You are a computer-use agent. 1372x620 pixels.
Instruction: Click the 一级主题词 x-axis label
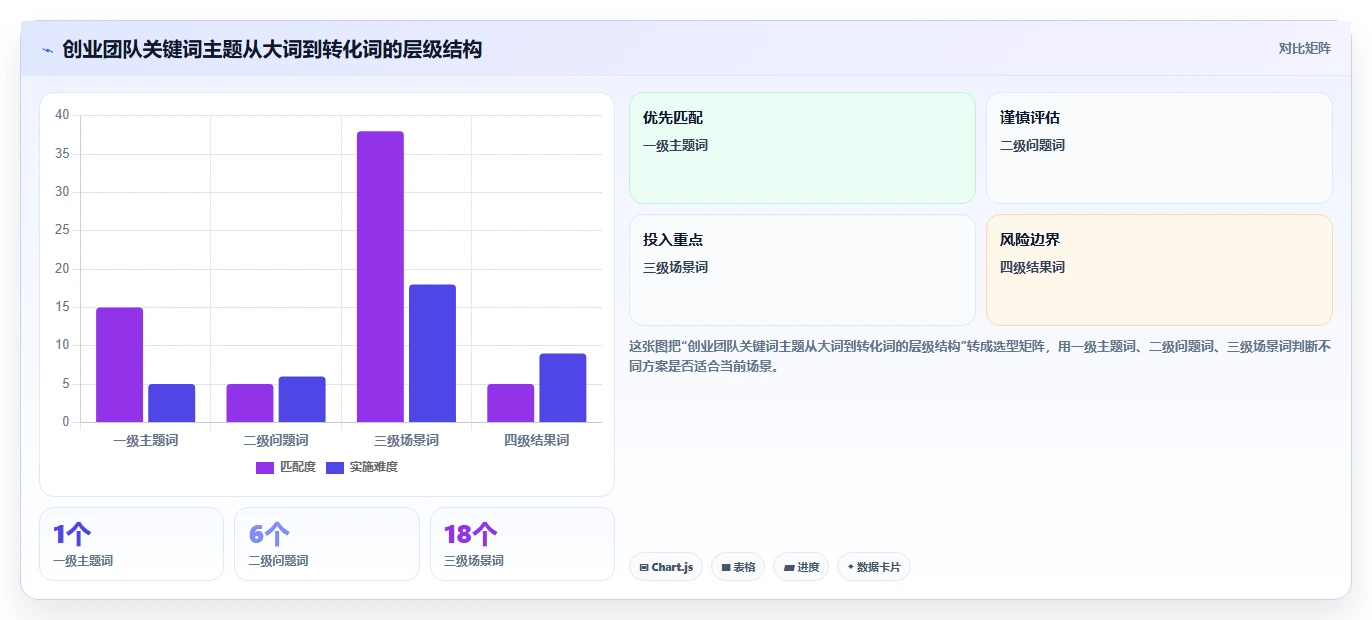click(146, 440)
